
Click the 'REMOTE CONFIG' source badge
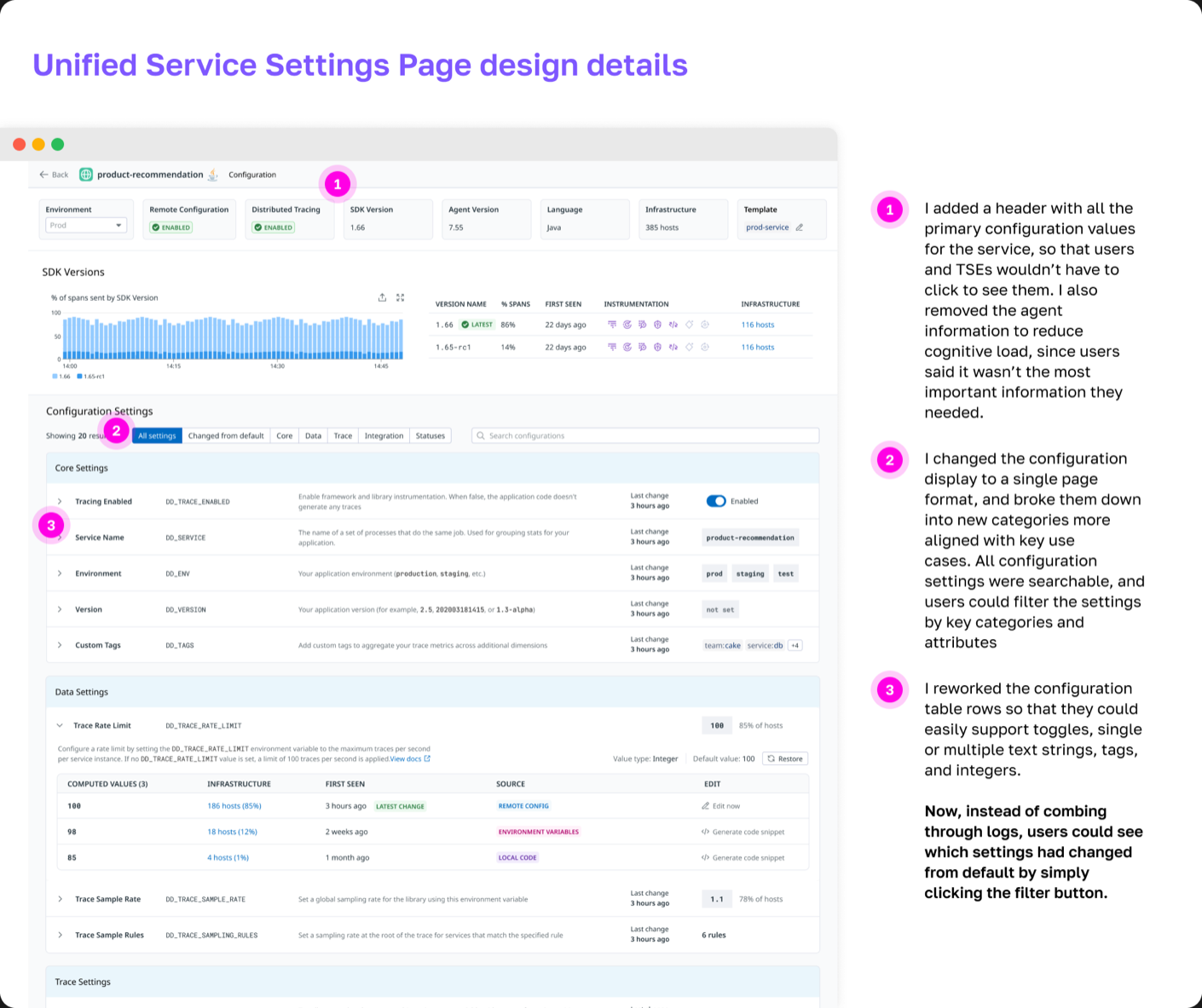pos(523,806)
